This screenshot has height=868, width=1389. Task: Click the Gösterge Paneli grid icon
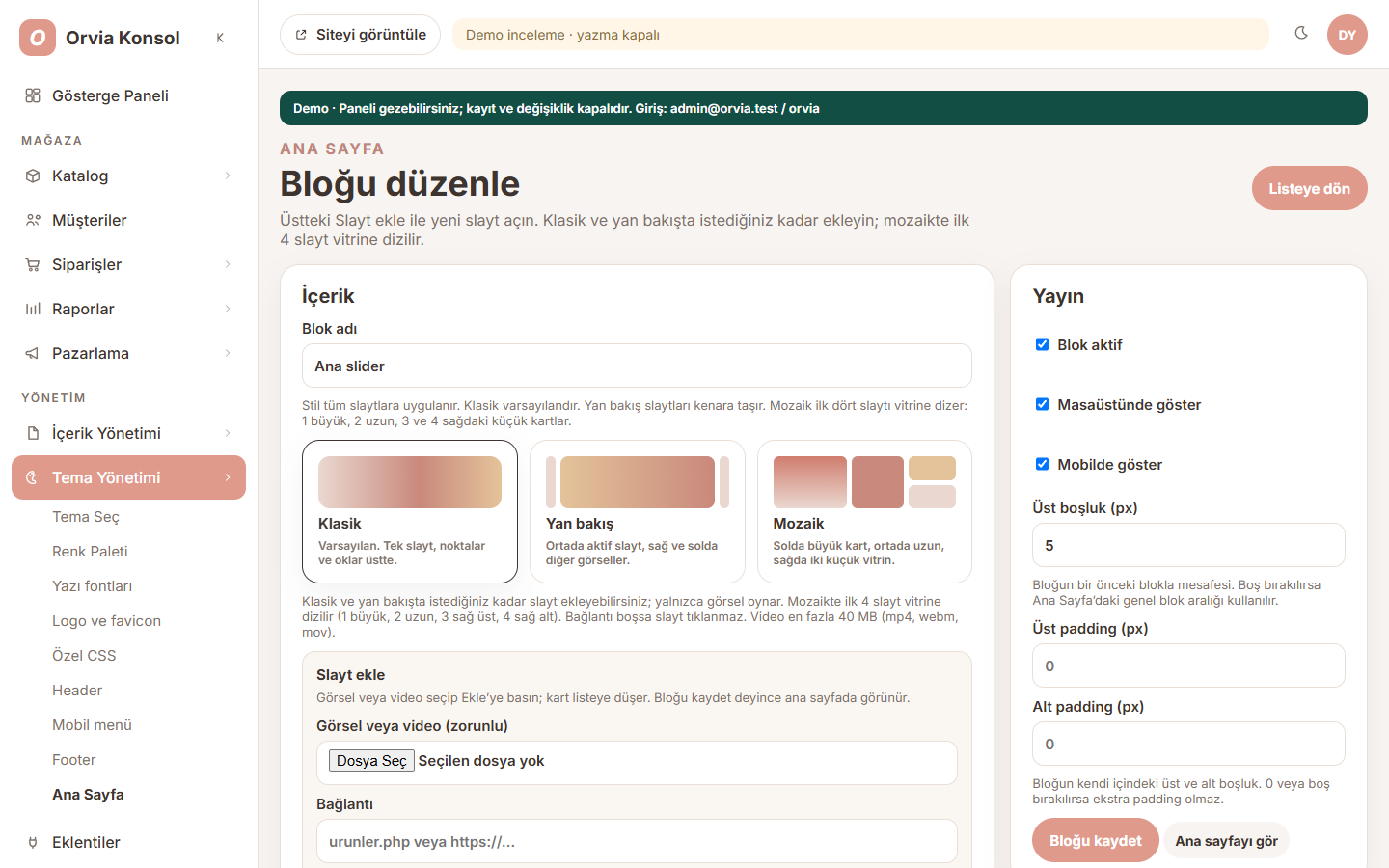pos(33,95)
